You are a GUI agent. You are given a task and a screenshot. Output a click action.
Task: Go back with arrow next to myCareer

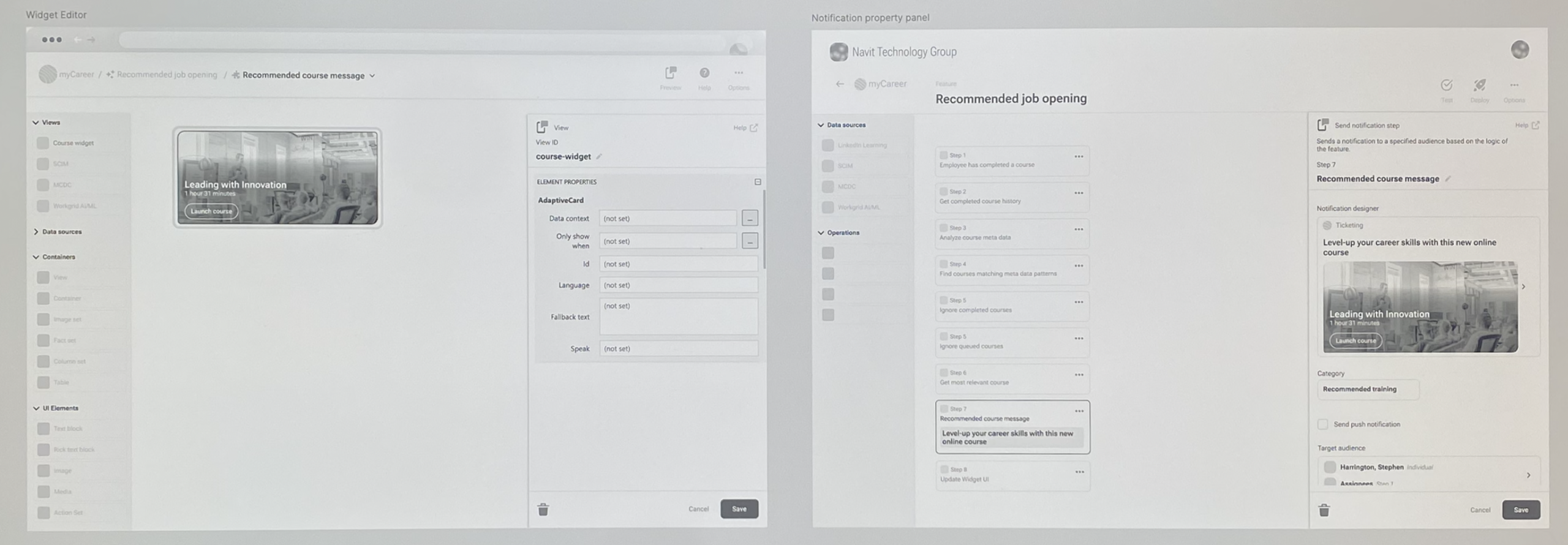coord(840,85)
